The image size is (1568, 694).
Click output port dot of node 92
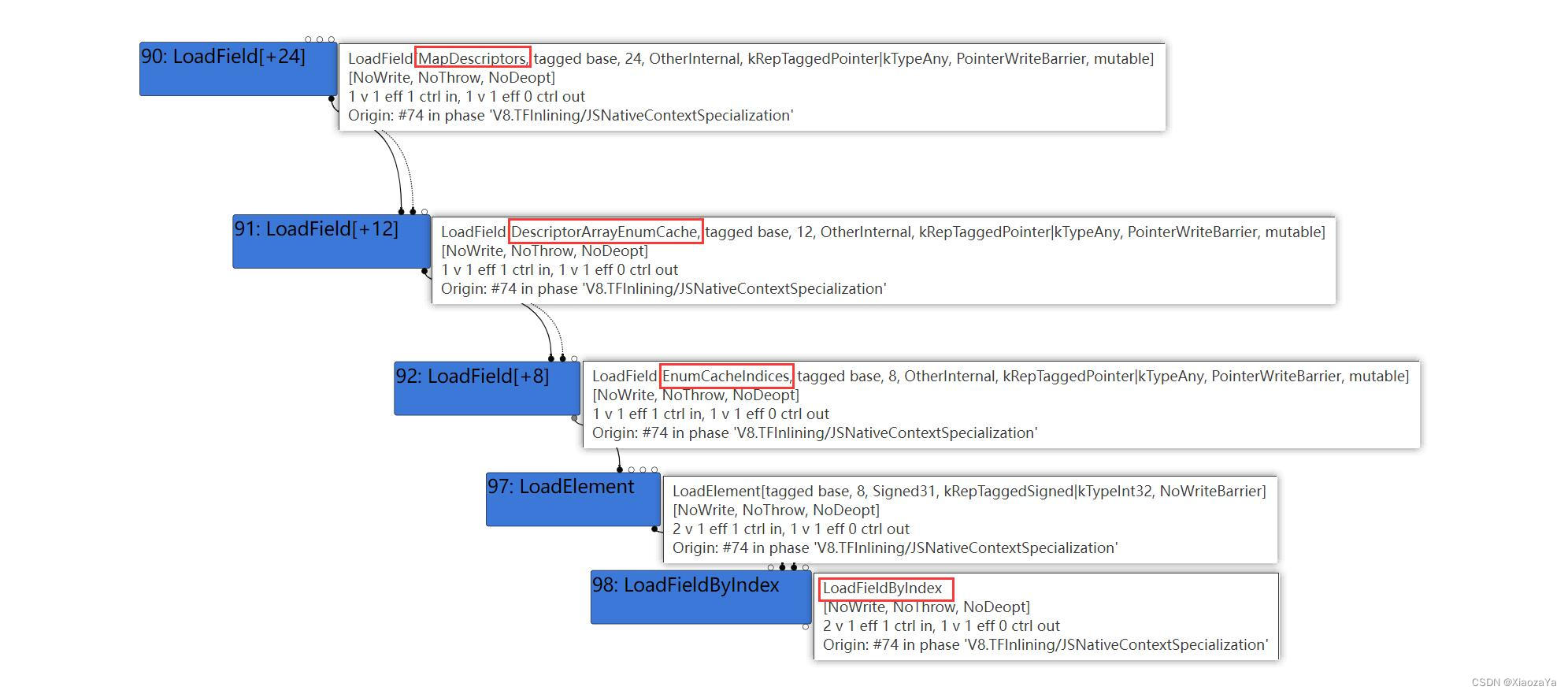(575, 418)
